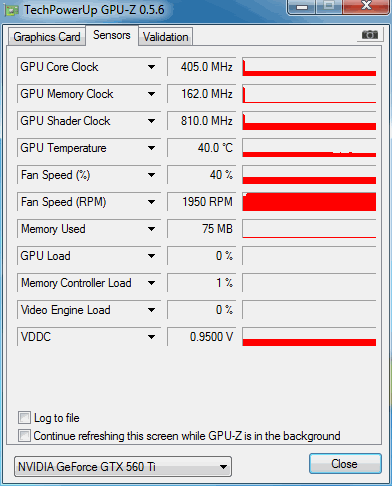This screenshot has height=486, width=392.
Task: Switch to the Graphics Card tab
Action: [x=47, y=37]
